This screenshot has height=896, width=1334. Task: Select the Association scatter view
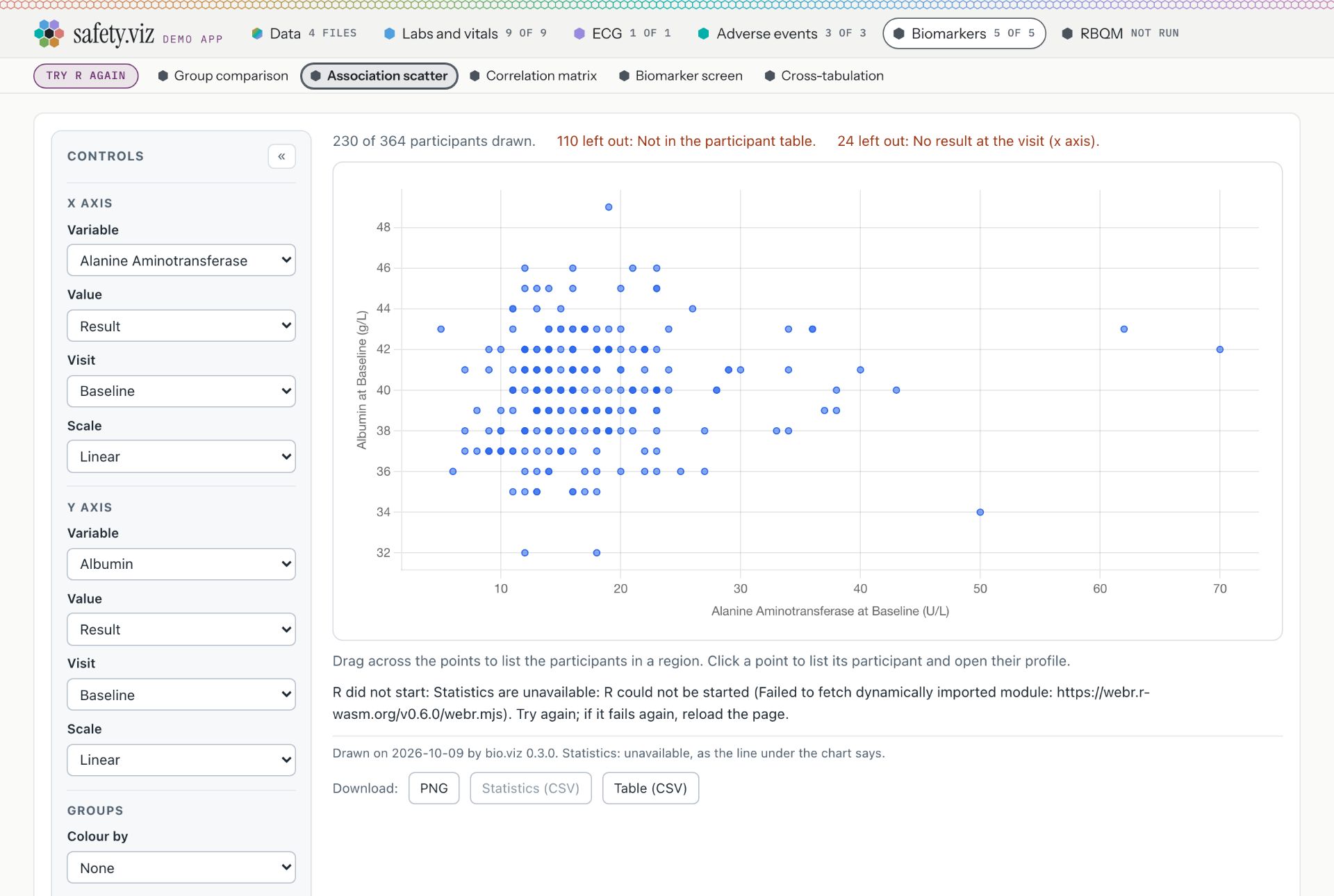tap(379, 76)
